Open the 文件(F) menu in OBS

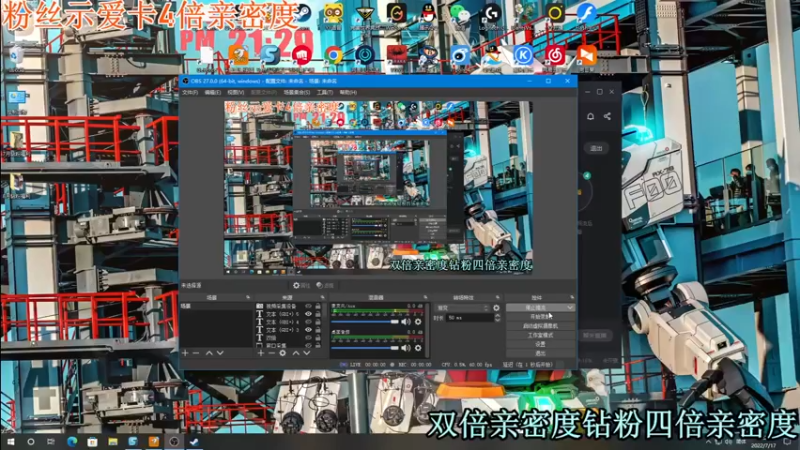tap(190, 92)
